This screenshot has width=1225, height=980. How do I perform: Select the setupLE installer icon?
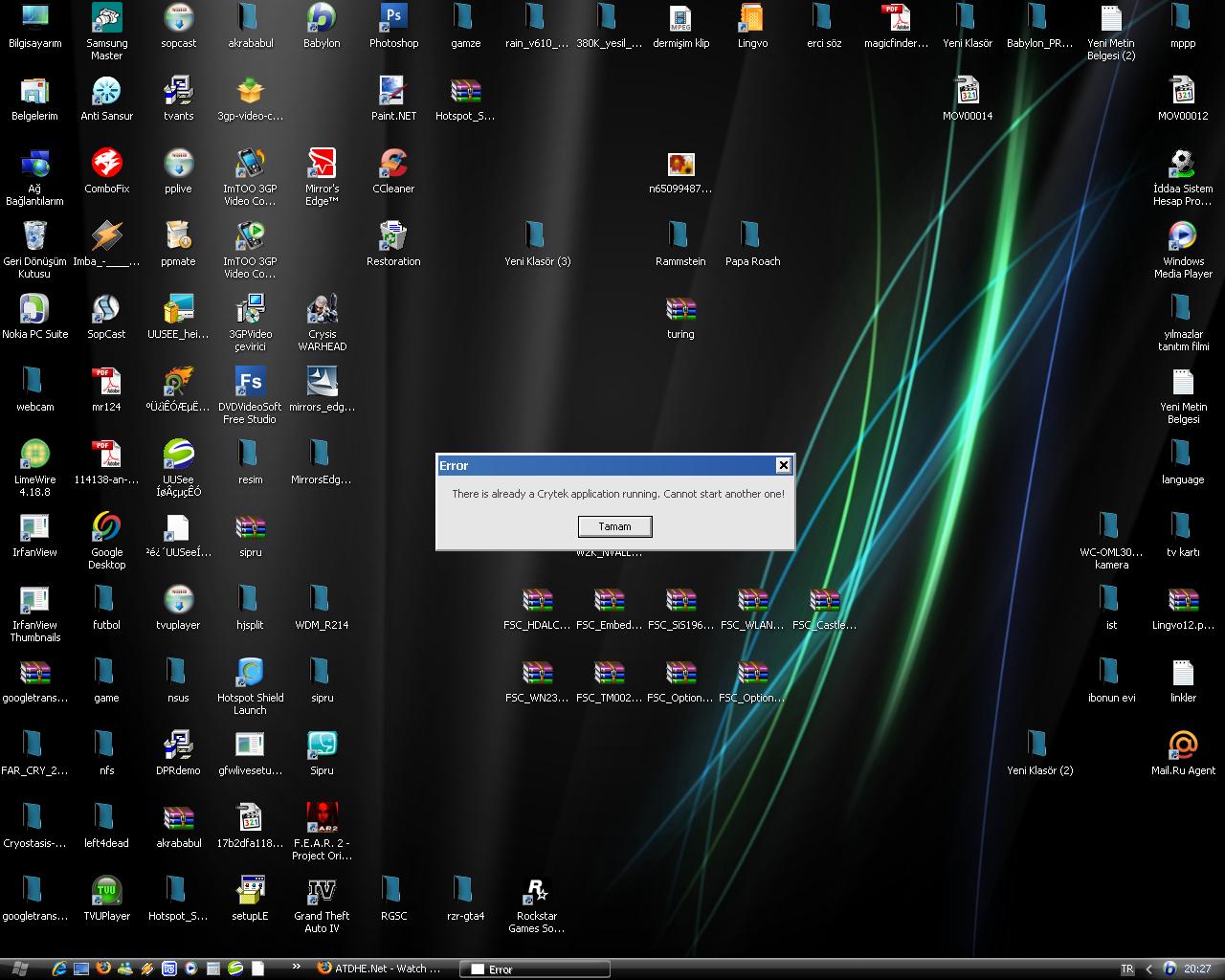[x=250, y=899]
